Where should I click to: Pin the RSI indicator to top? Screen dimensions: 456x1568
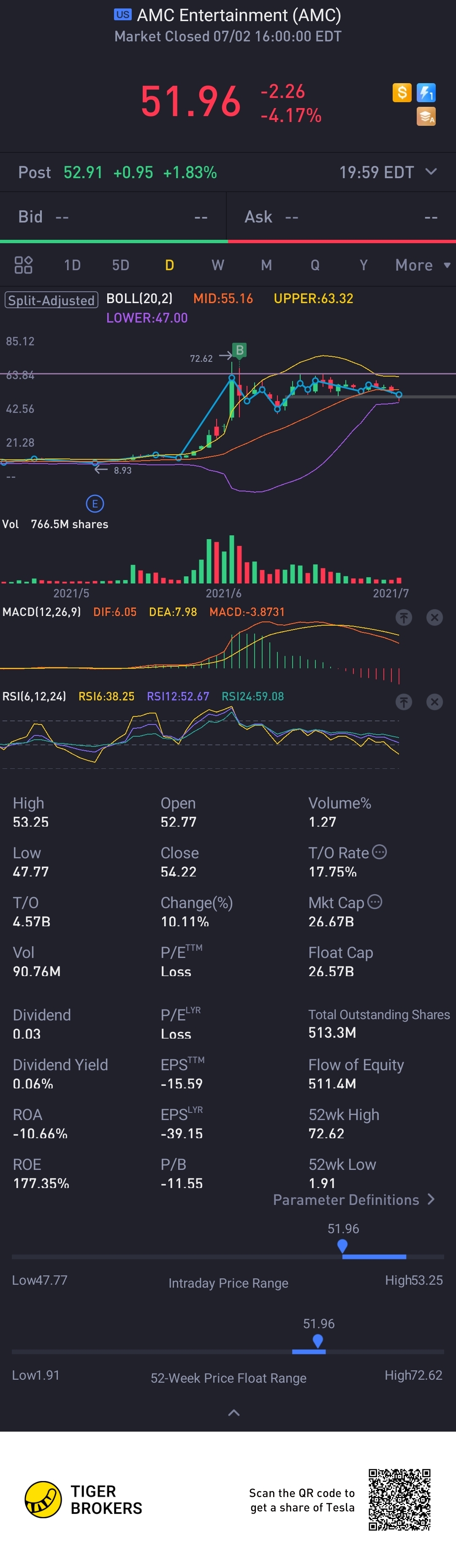coord(404,703)
